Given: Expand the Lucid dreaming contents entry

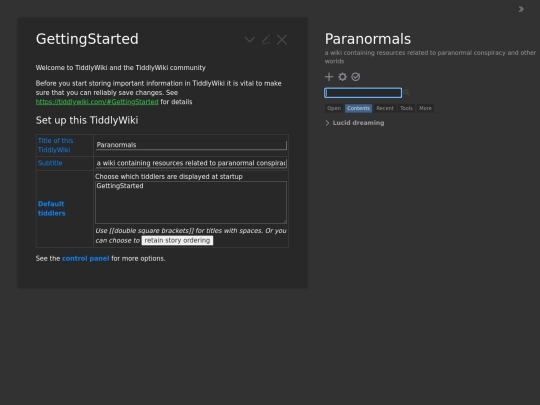Looking at the screenshot, I should pos(327,123).
